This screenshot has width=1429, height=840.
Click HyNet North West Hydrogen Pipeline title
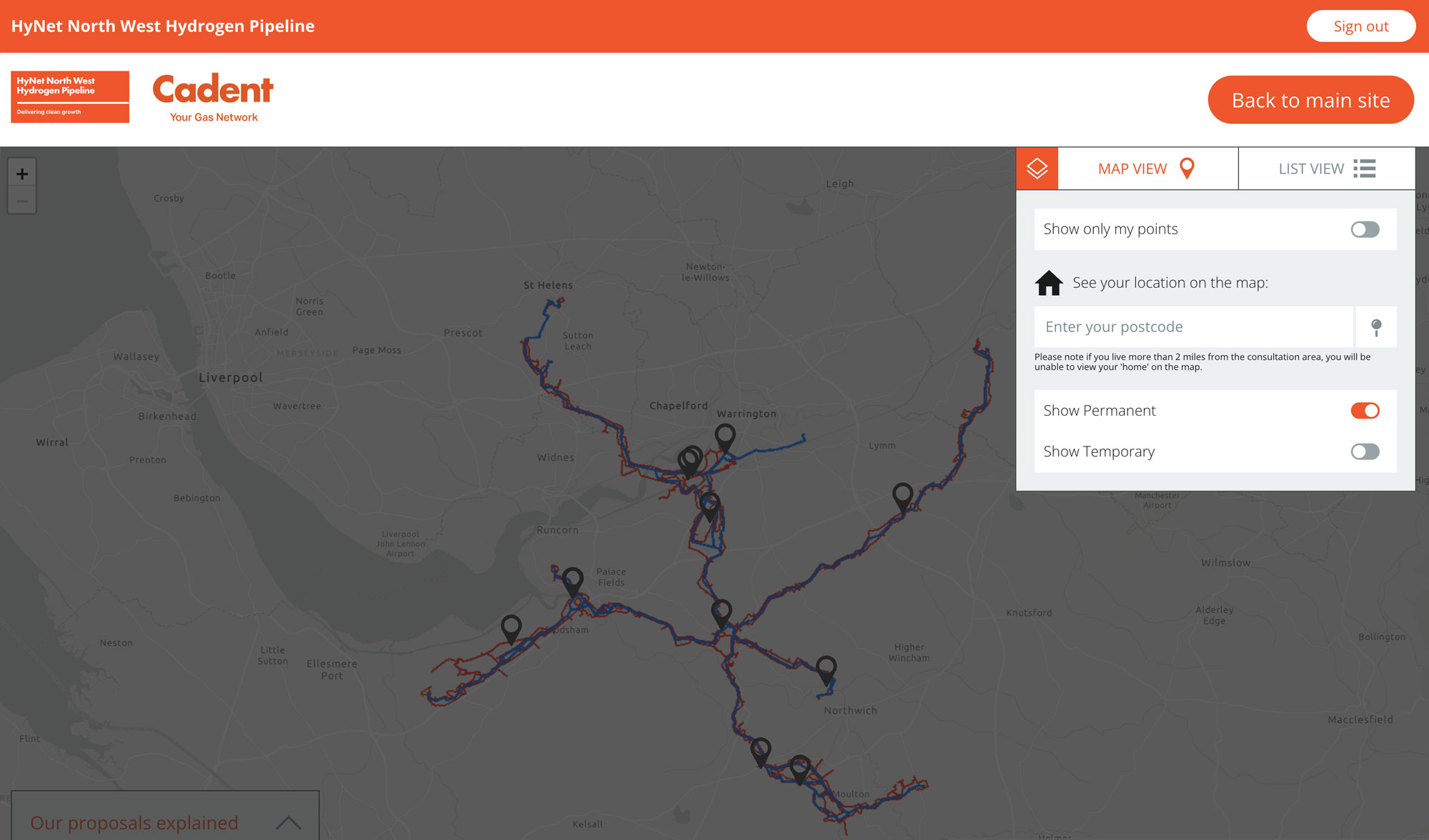click(x=163, y=26)
